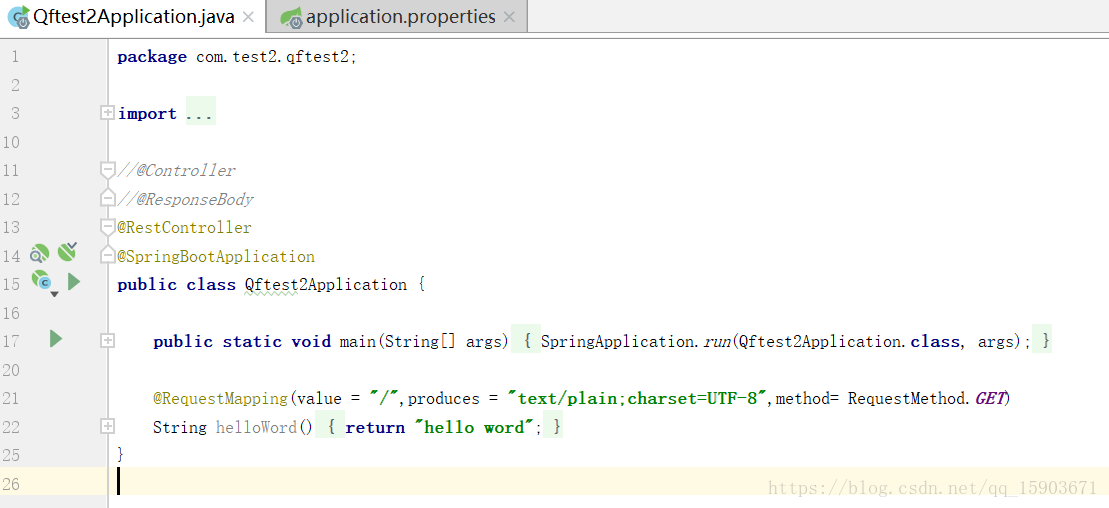
Task: Click the @RequestMapping annotation
Action: point(220,398)
